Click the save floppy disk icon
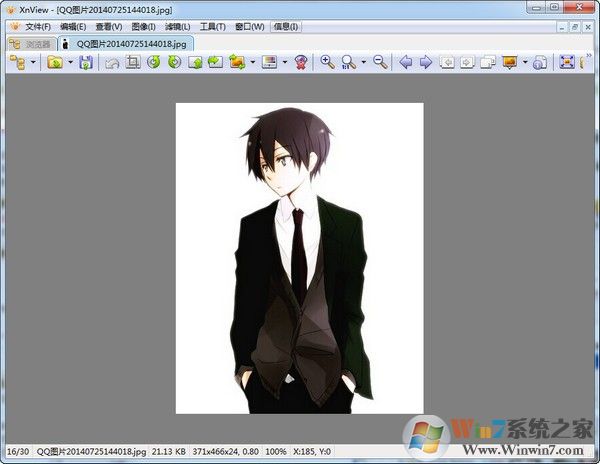600x464 pixels. coord(86,62)
